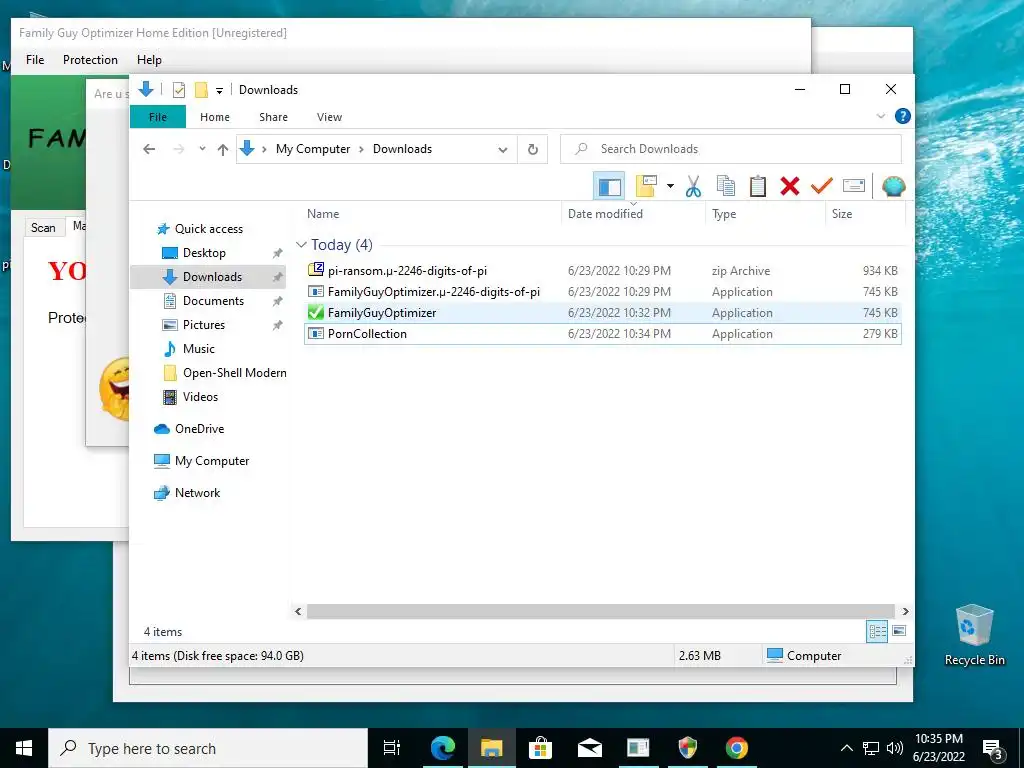Select Desktop in navigation pane
1024x768 pixels.
tap(204, 253)
